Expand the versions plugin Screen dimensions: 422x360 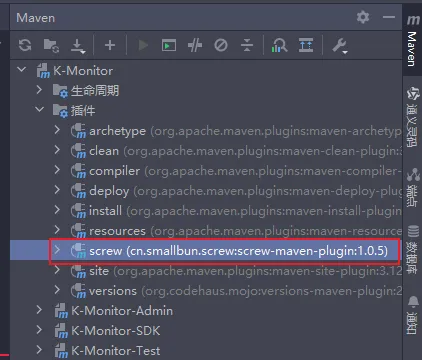[57, 290]
